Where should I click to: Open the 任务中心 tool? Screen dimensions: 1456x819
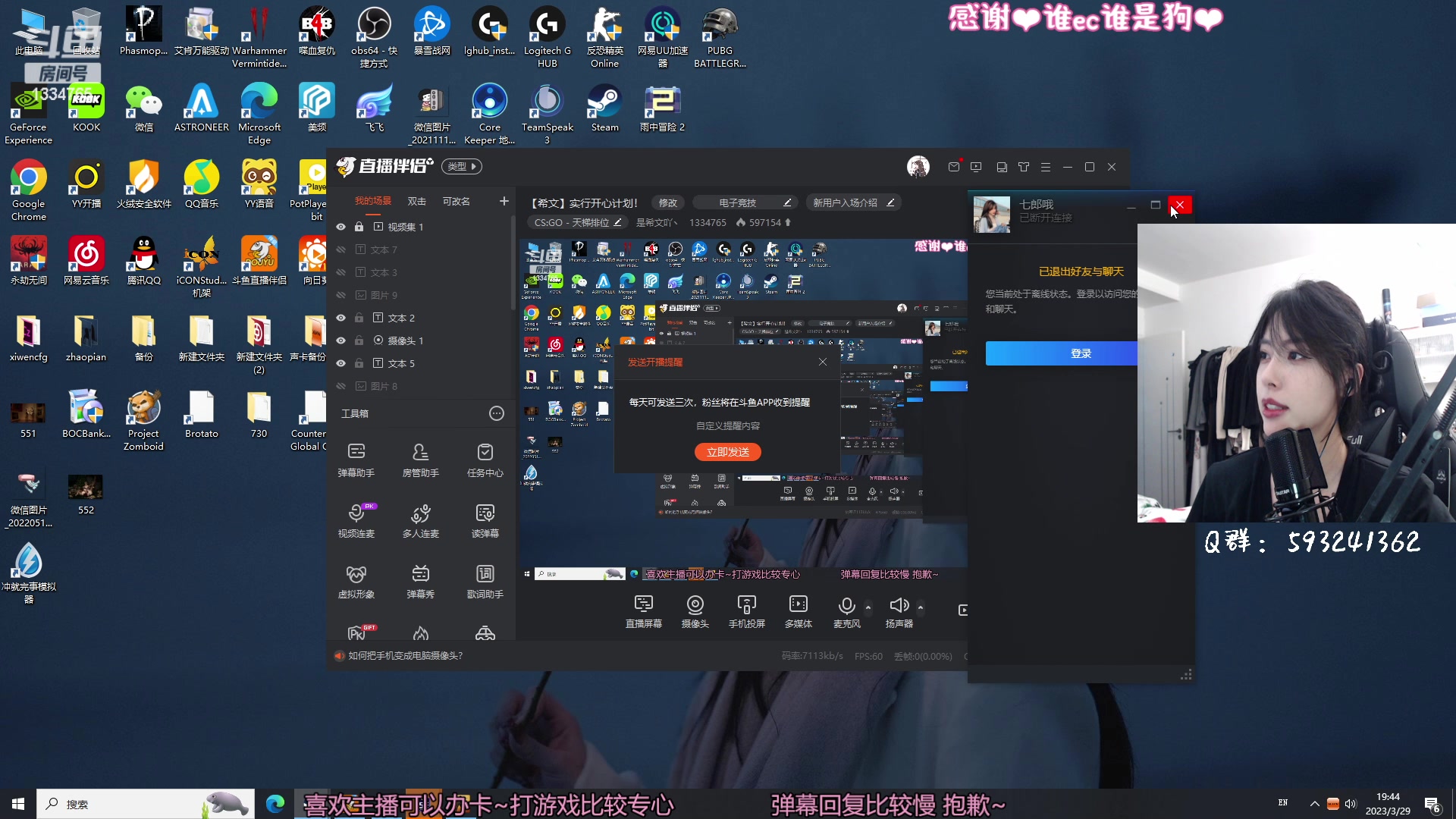(485, 460)
